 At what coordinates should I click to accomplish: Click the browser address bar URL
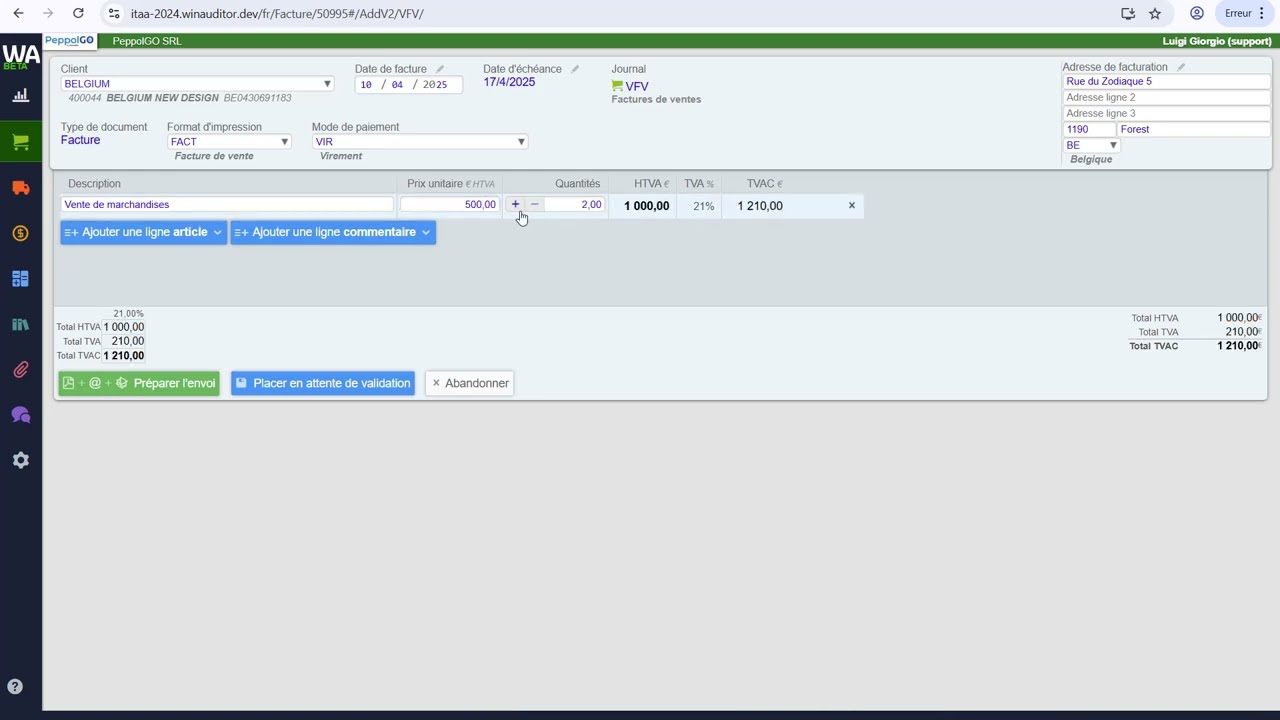coord(277,14)
